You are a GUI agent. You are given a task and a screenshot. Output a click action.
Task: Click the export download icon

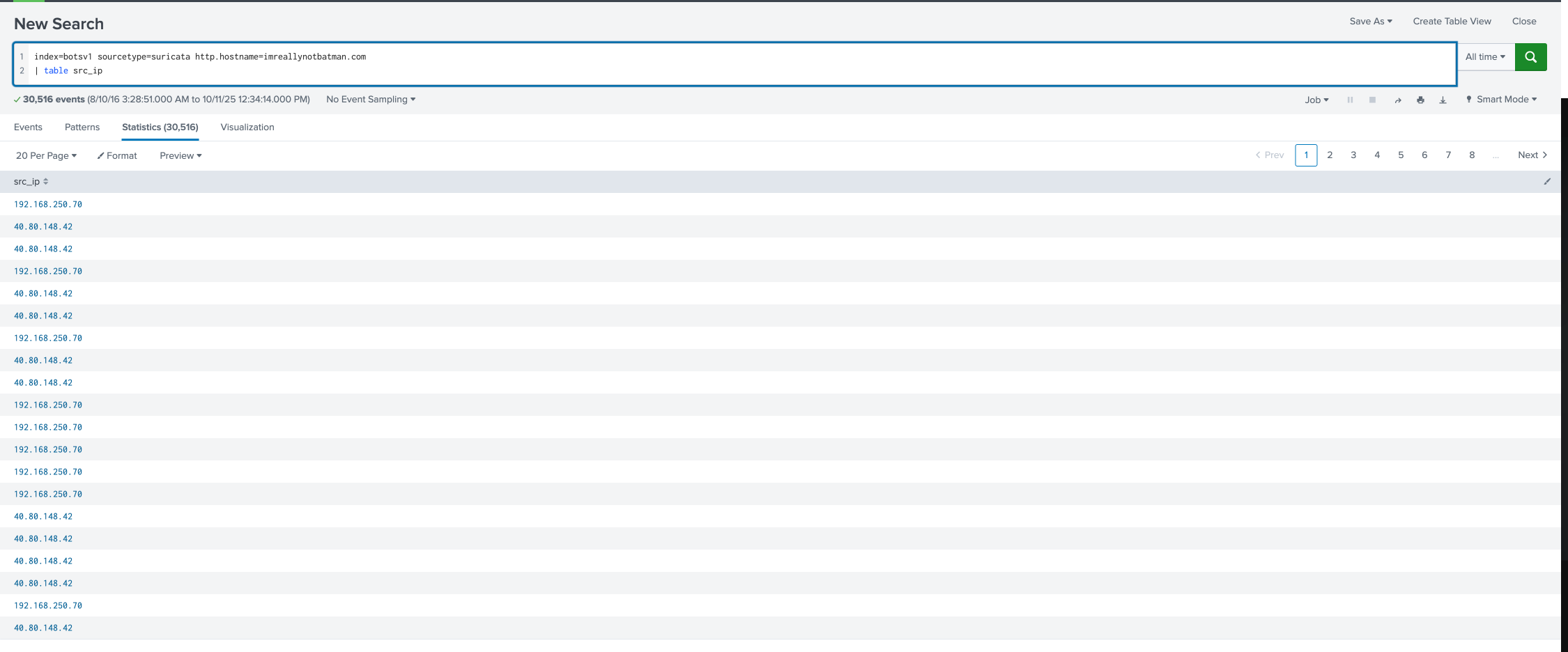click(x=1443, y=100)
